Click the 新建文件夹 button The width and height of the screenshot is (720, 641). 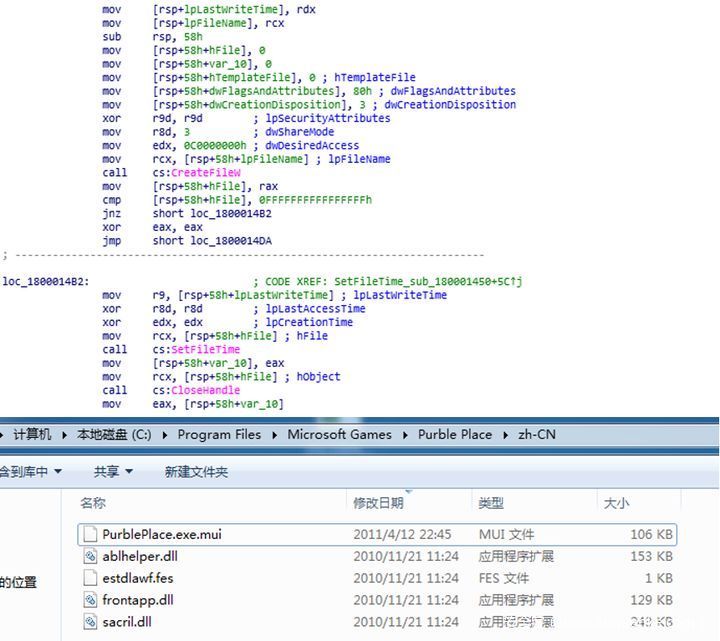(x=196, y=471)
